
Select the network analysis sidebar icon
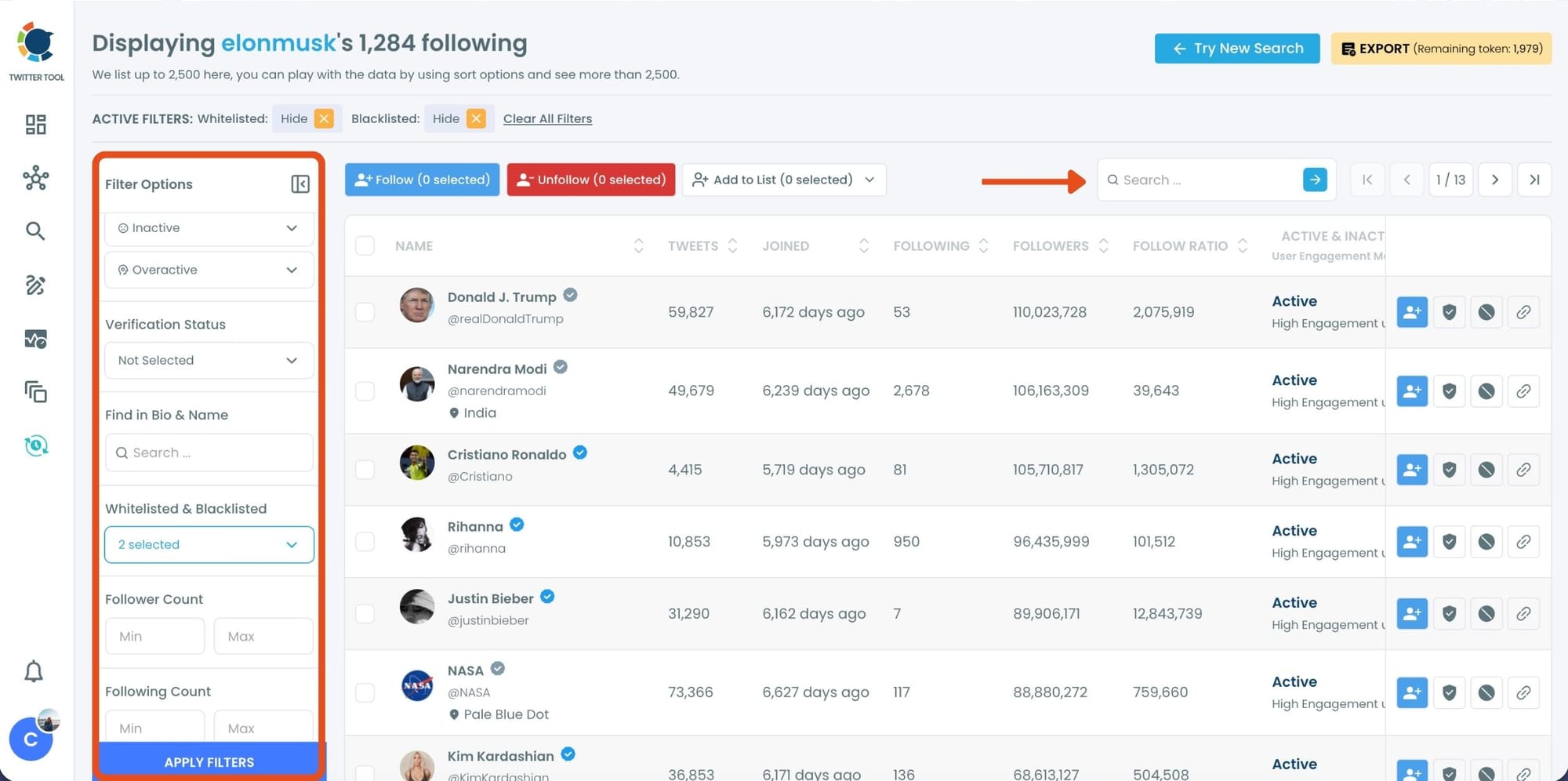(35, 178)
